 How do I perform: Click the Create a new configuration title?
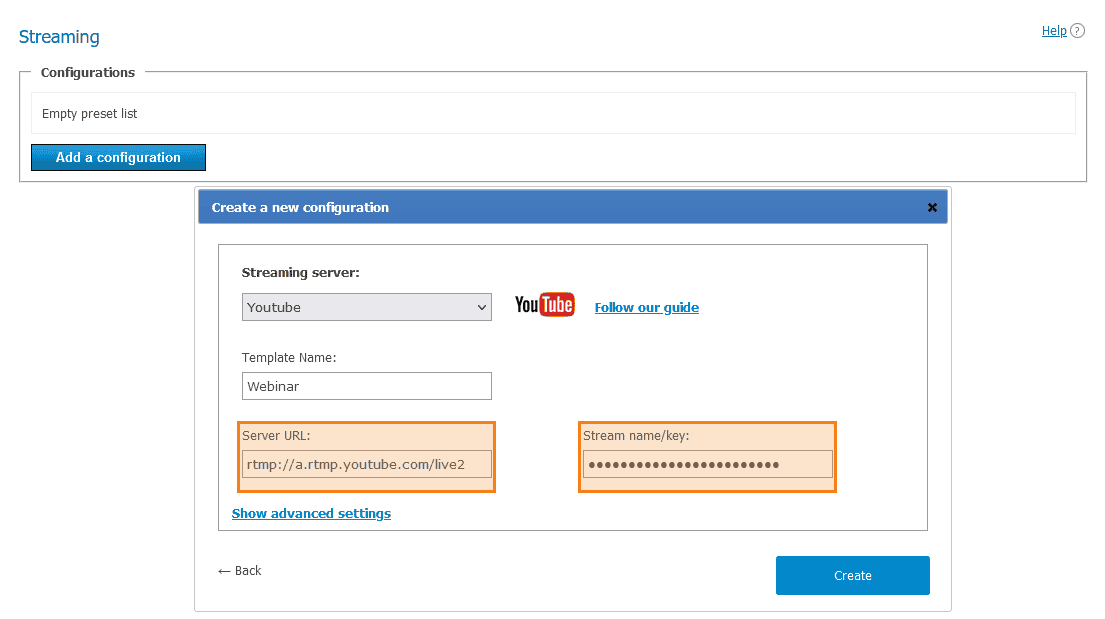[x=300, y=207]
